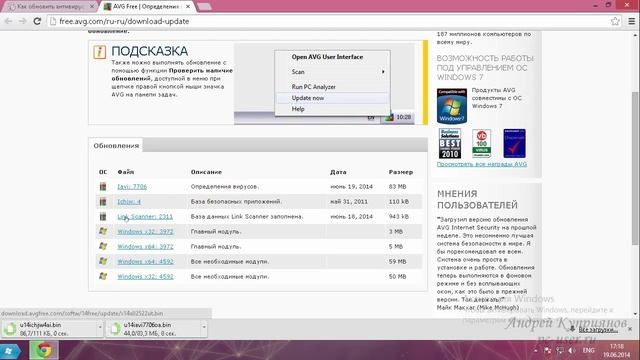Click the ENG language indicator

click(x=588, y=351)
